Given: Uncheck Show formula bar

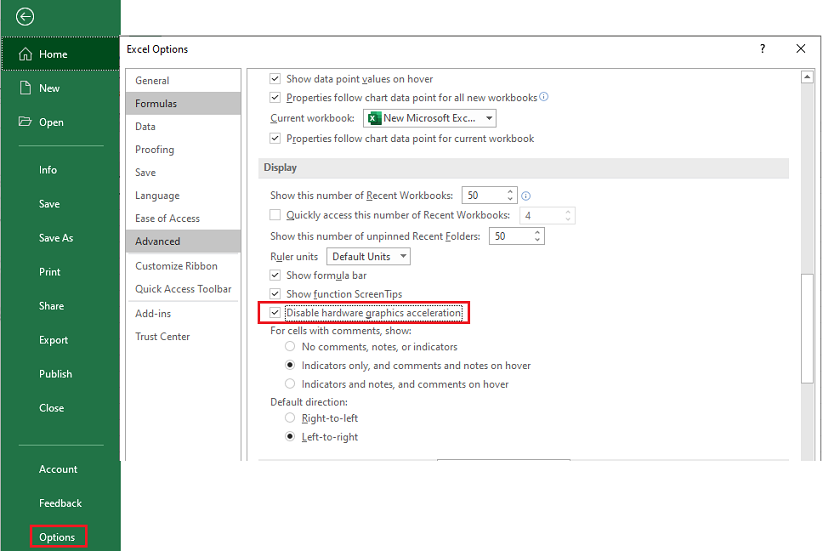Looking at the screenshot, I should point(275,275).
